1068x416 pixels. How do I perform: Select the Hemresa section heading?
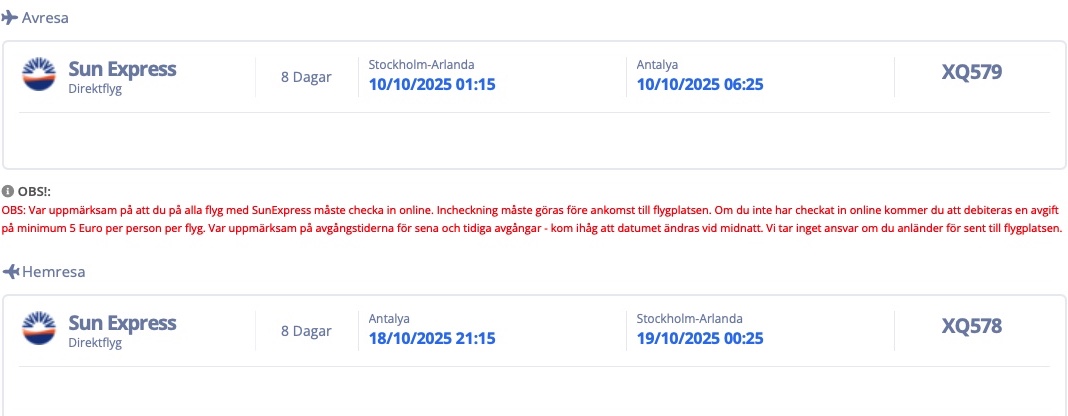point(53,272)
